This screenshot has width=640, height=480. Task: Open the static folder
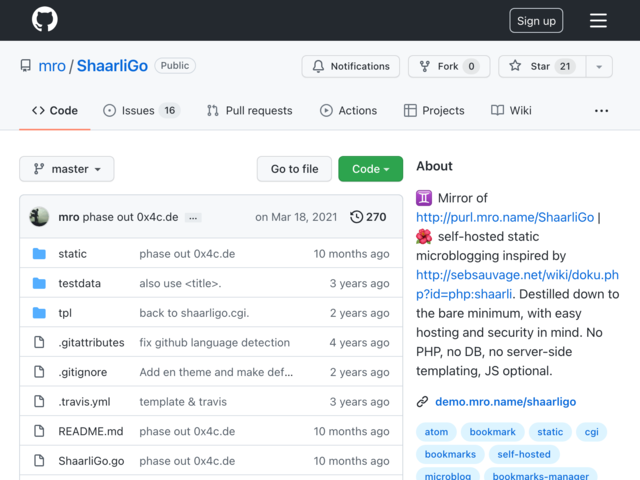72,254
